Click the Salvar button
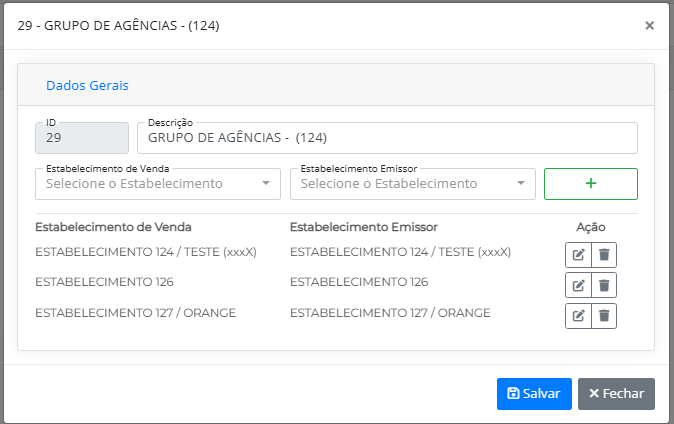Screen dimensions: 674x424 coord(534,394)
